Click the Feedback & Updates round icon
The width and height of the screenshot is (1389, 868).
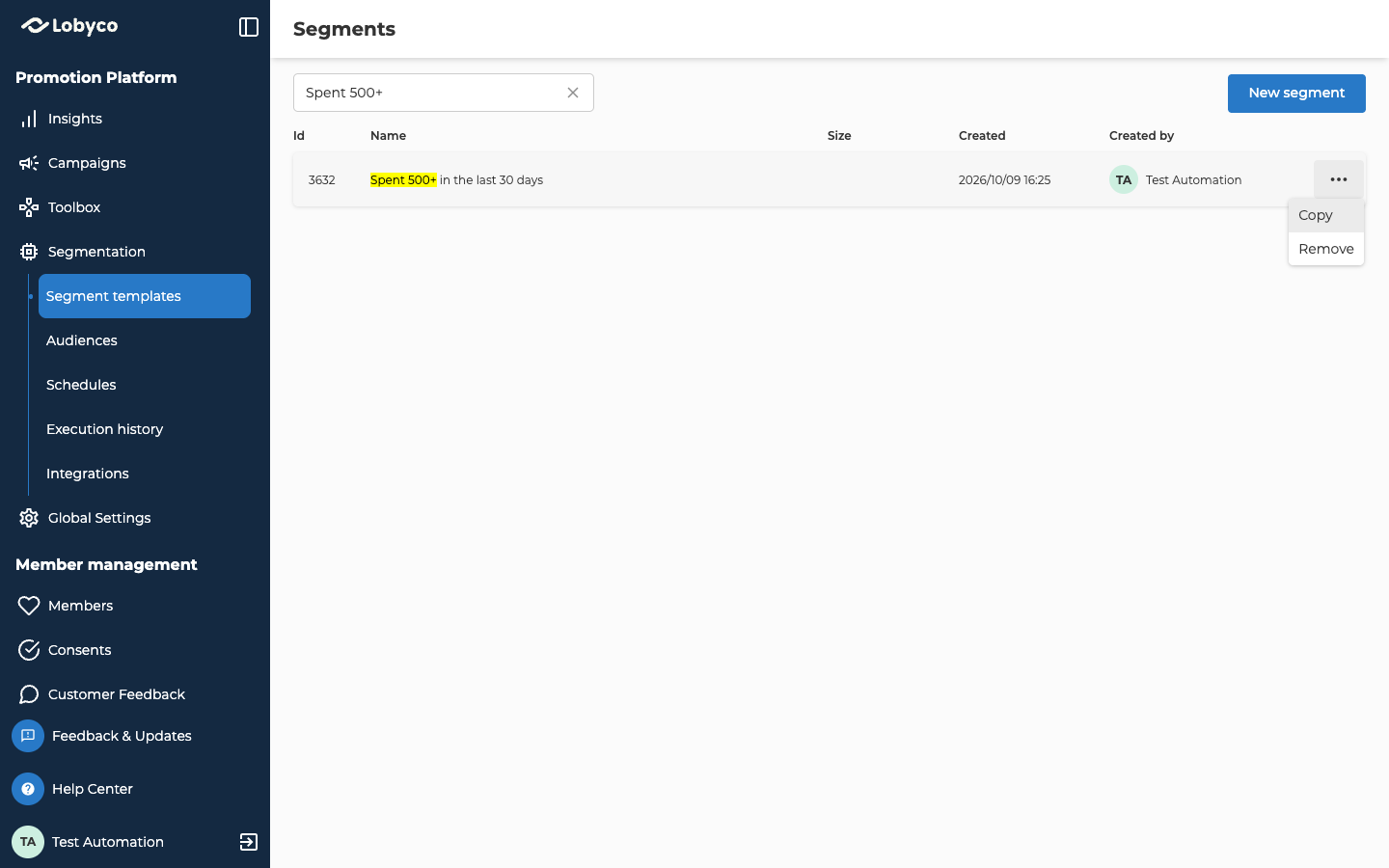tap(28, 736)
